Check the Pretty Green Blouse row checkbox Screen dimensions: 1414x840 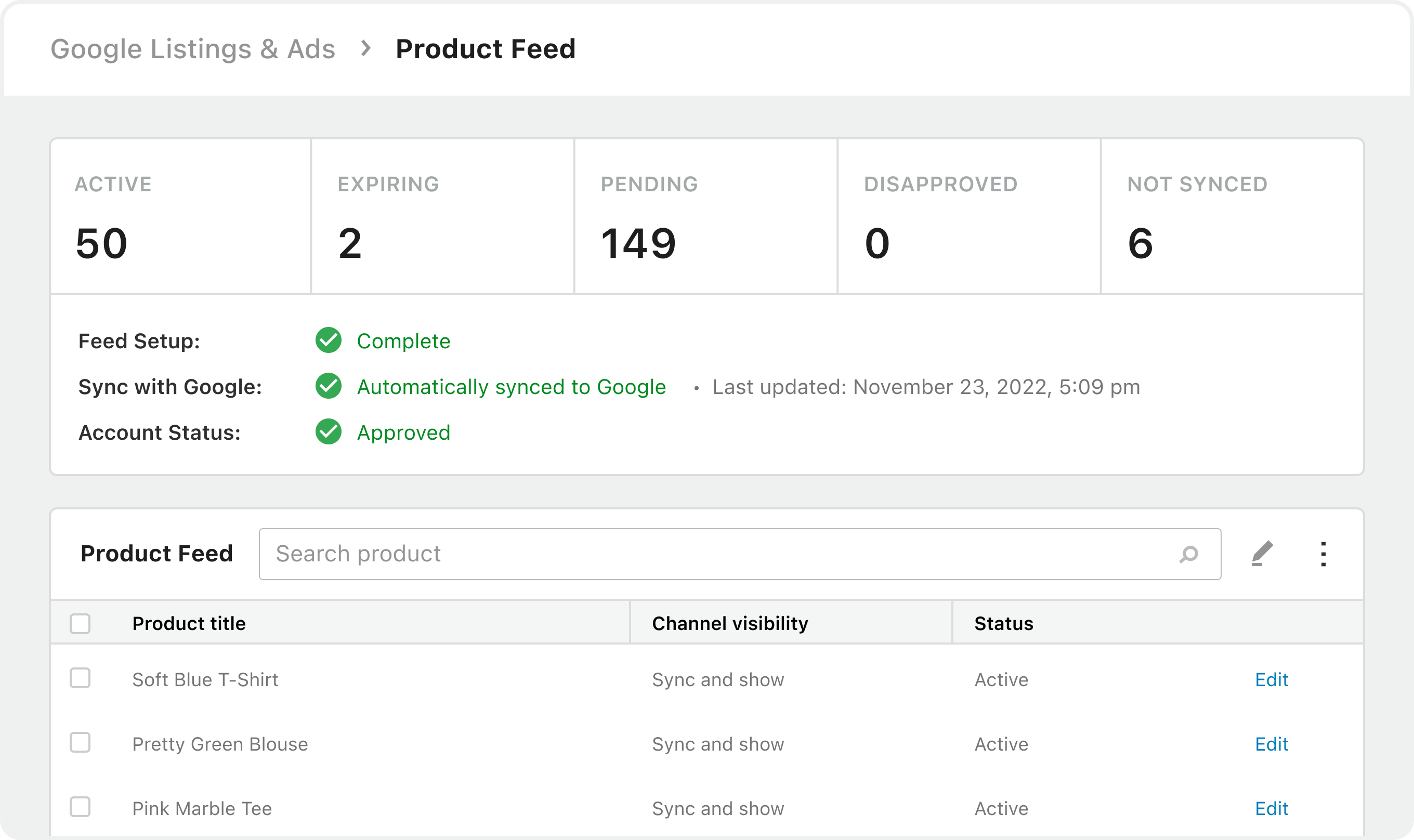[81, 743]
